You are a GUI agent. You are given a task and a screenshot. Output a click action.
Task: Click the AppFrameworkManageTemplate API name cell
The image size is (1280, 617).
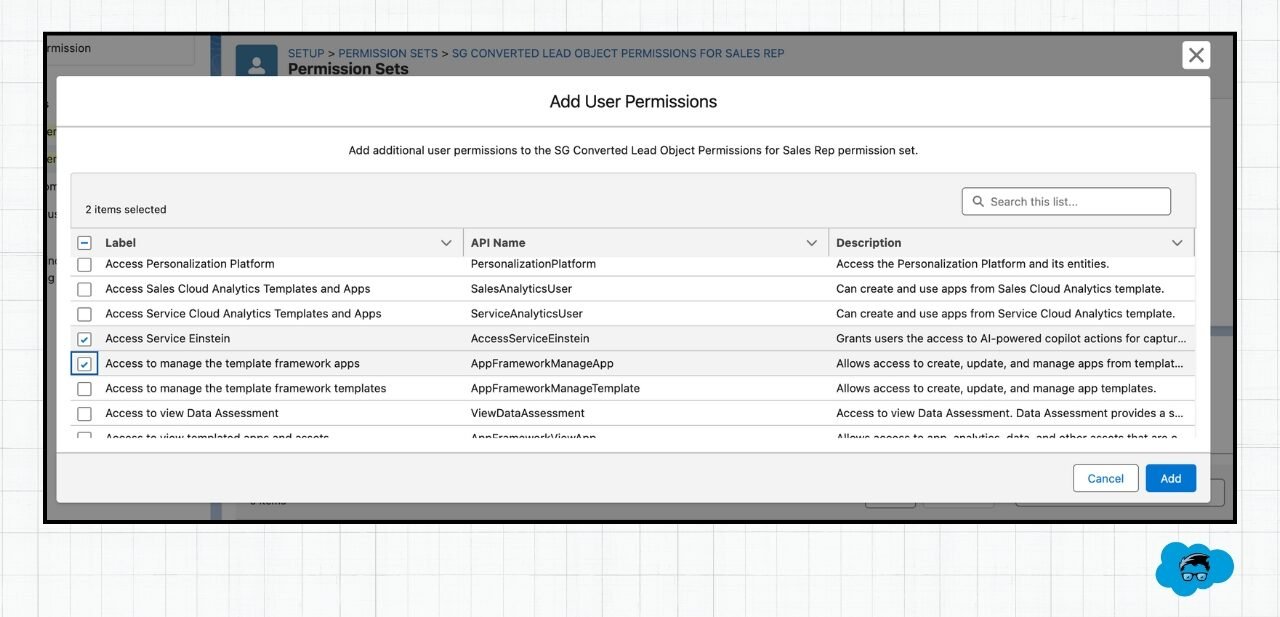(x=555, y=389)
